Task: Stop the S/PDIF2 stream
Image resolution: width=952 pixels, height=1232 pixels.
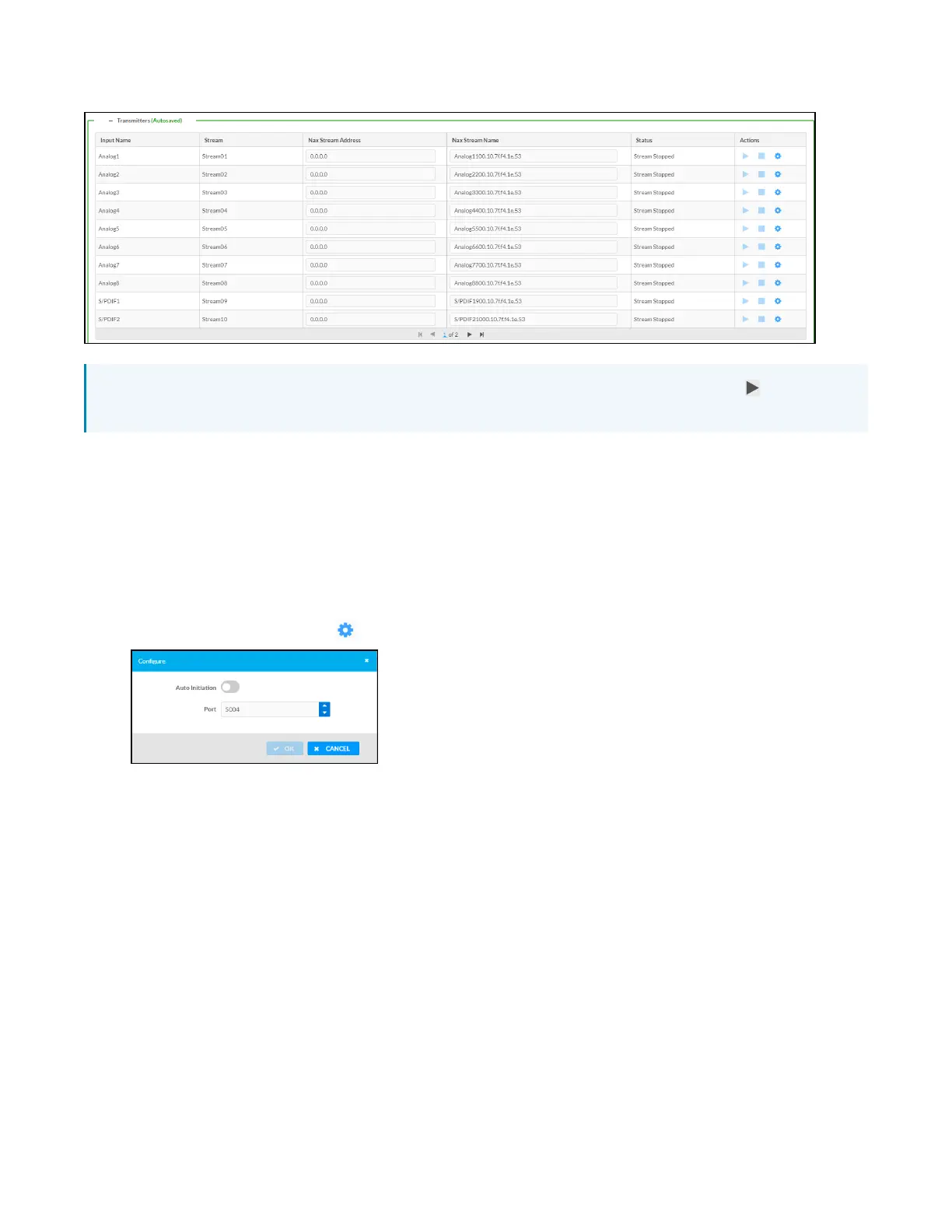Action: pos(761,319)
